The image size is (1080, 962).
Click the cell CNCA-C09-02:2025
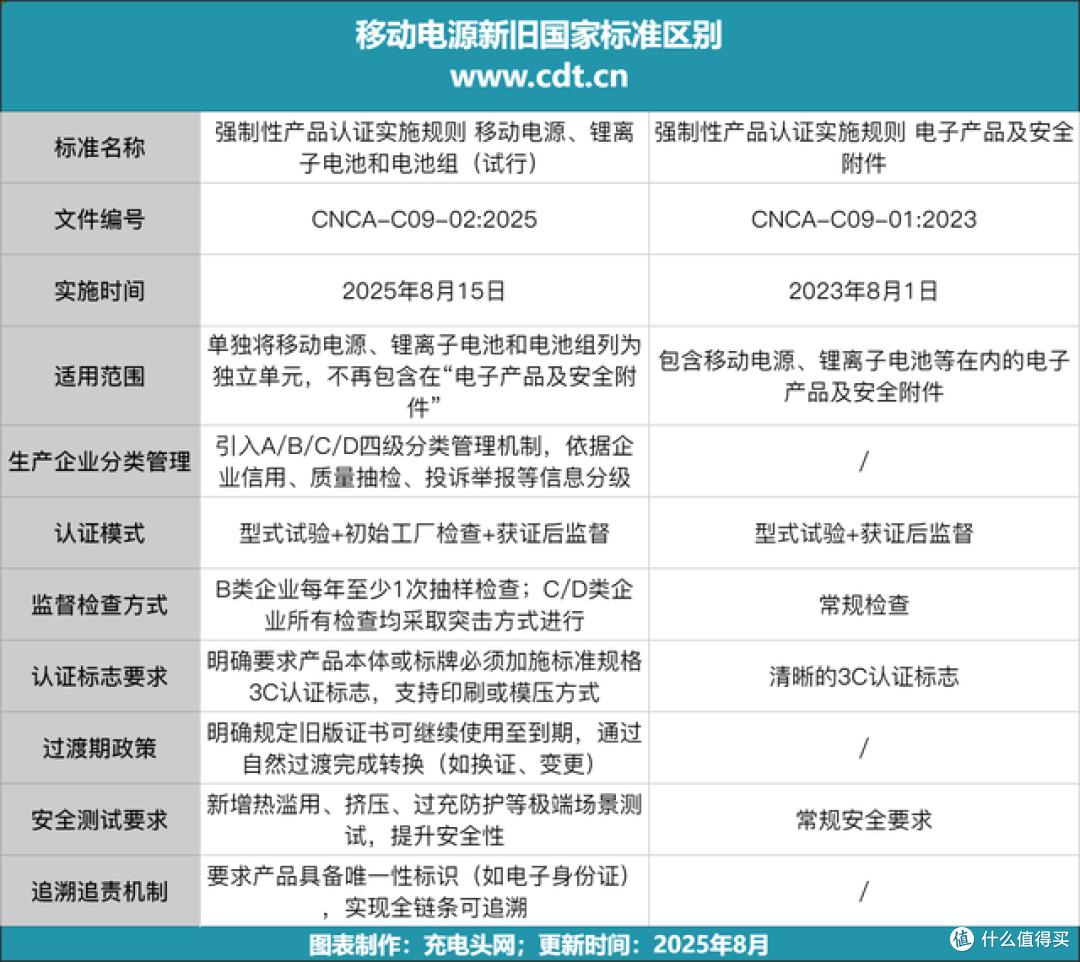424,219
